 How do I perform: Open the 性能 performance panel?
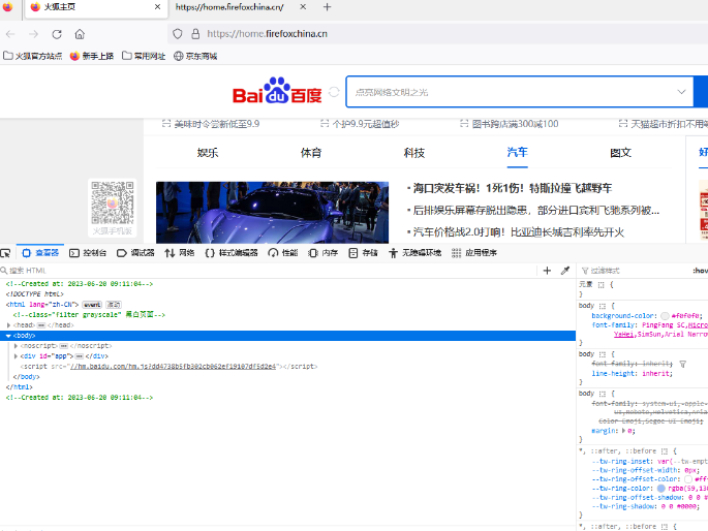tap(283, 253)
